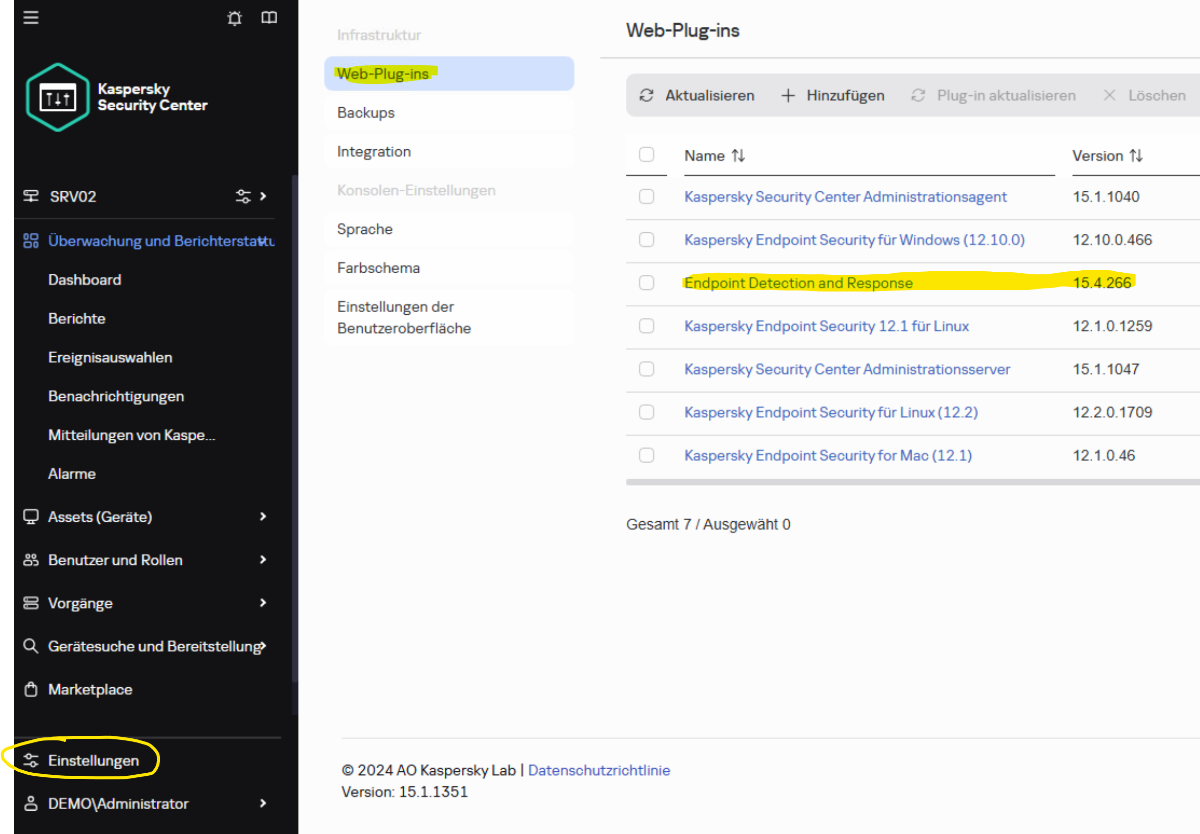
Task: Open Kaspersky Security Center Administrationsagent plug-in link
Action: 846,197
